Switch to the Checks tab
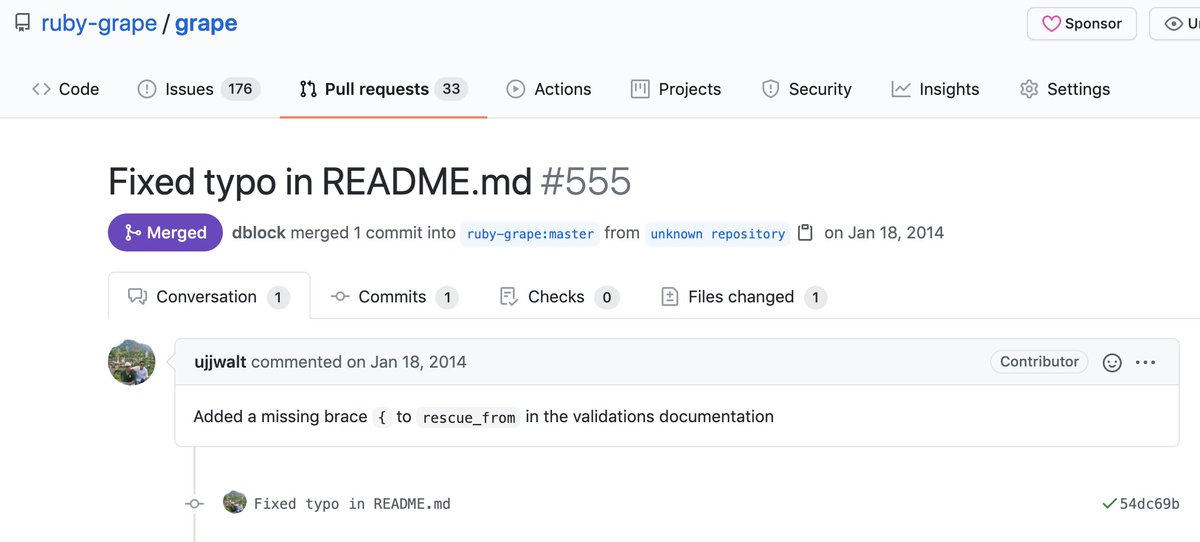The width and height of the screenshot is (1200, 542). tap(559, 297)
